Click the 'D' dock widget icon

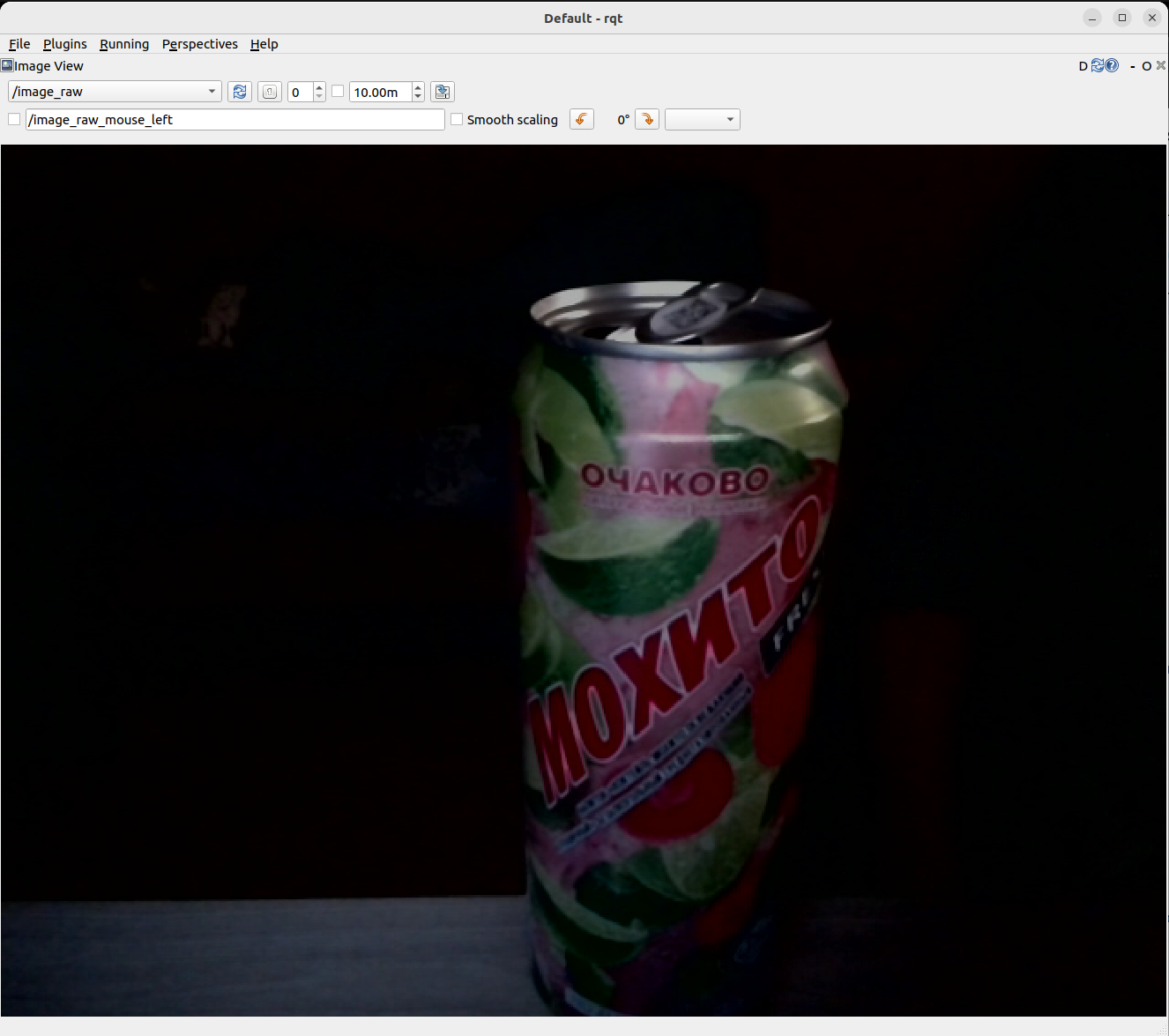point(1083,66)
